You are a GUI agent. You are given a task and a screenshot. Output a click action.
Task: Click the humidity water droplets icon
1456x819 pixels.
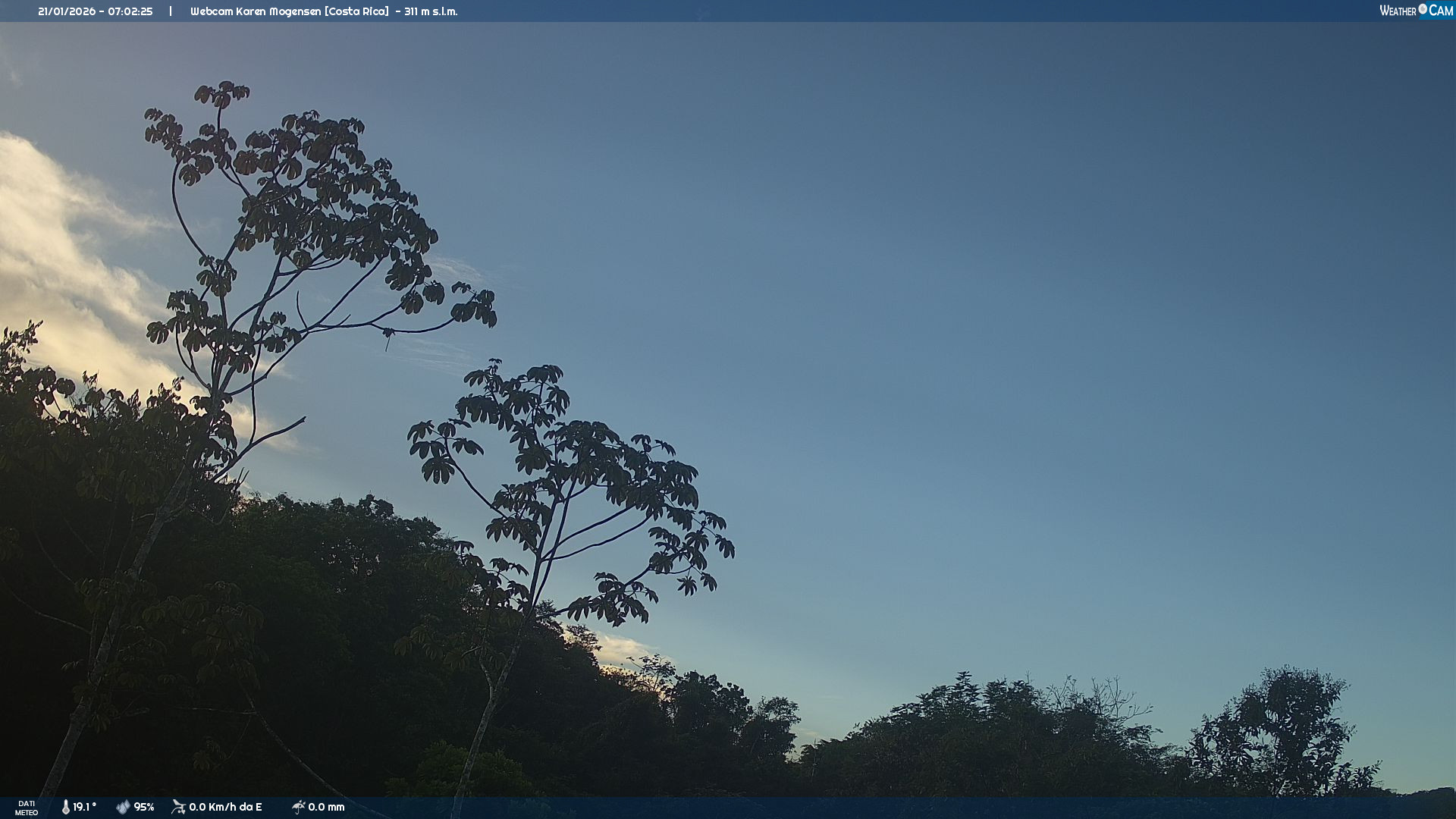pyautogui.click(x=123, y=807)
